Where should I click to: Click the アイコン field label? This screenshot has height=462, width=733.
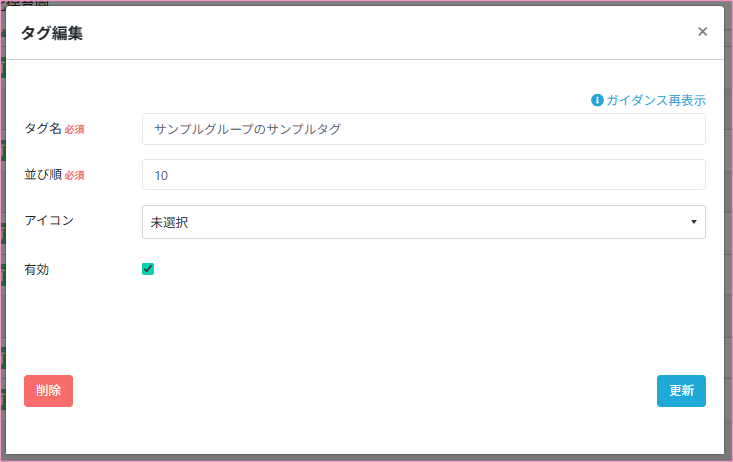click(x=49, y=218)
